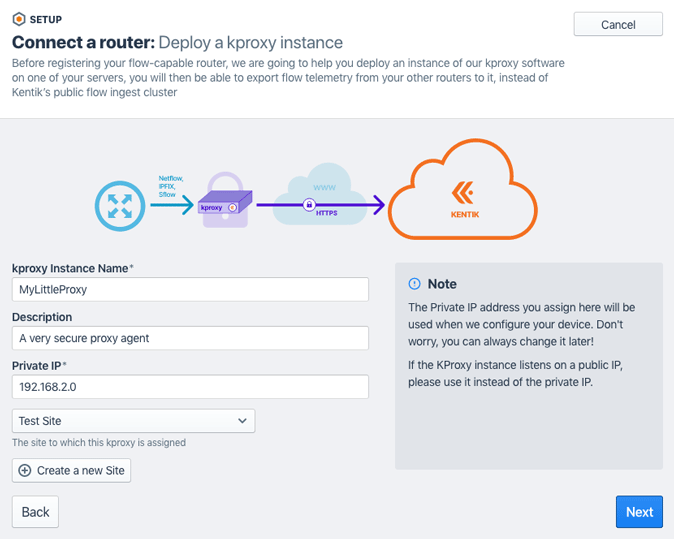
Task: Click the plus icon beside Create a new Site
Action: pos(25,470)
